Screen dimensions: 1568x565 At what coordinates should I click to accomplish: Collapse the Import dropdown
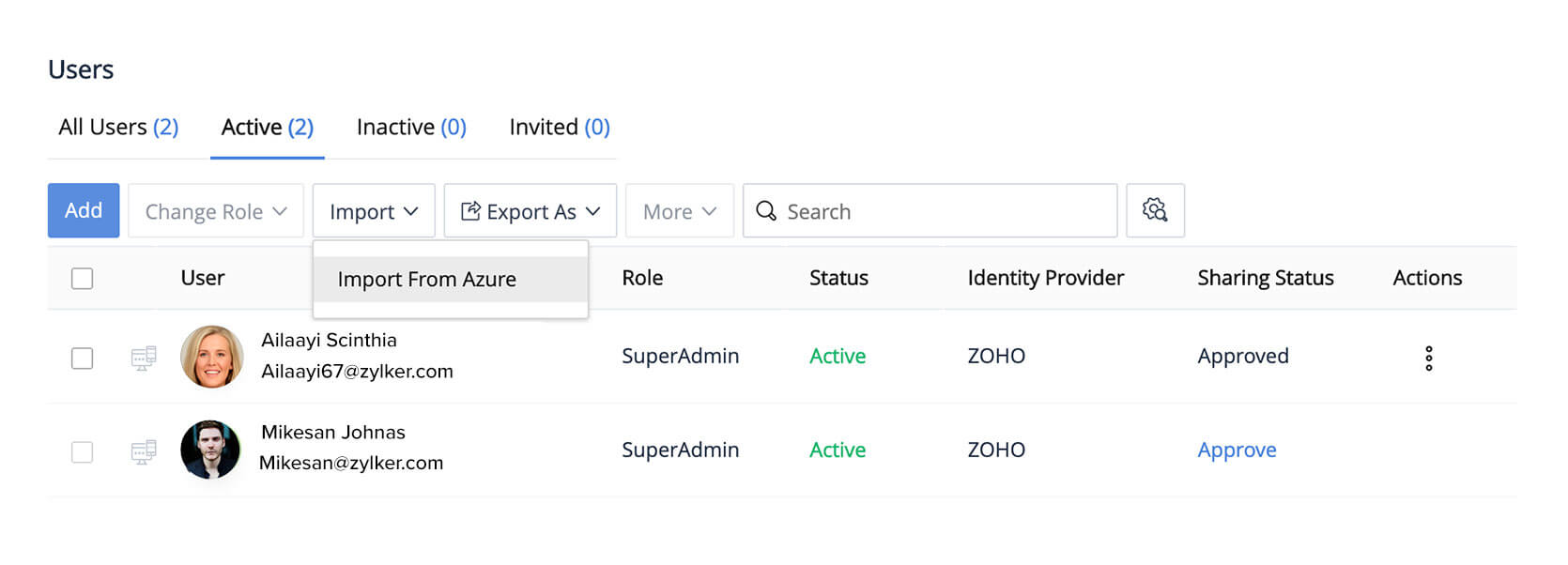point(374,211)
